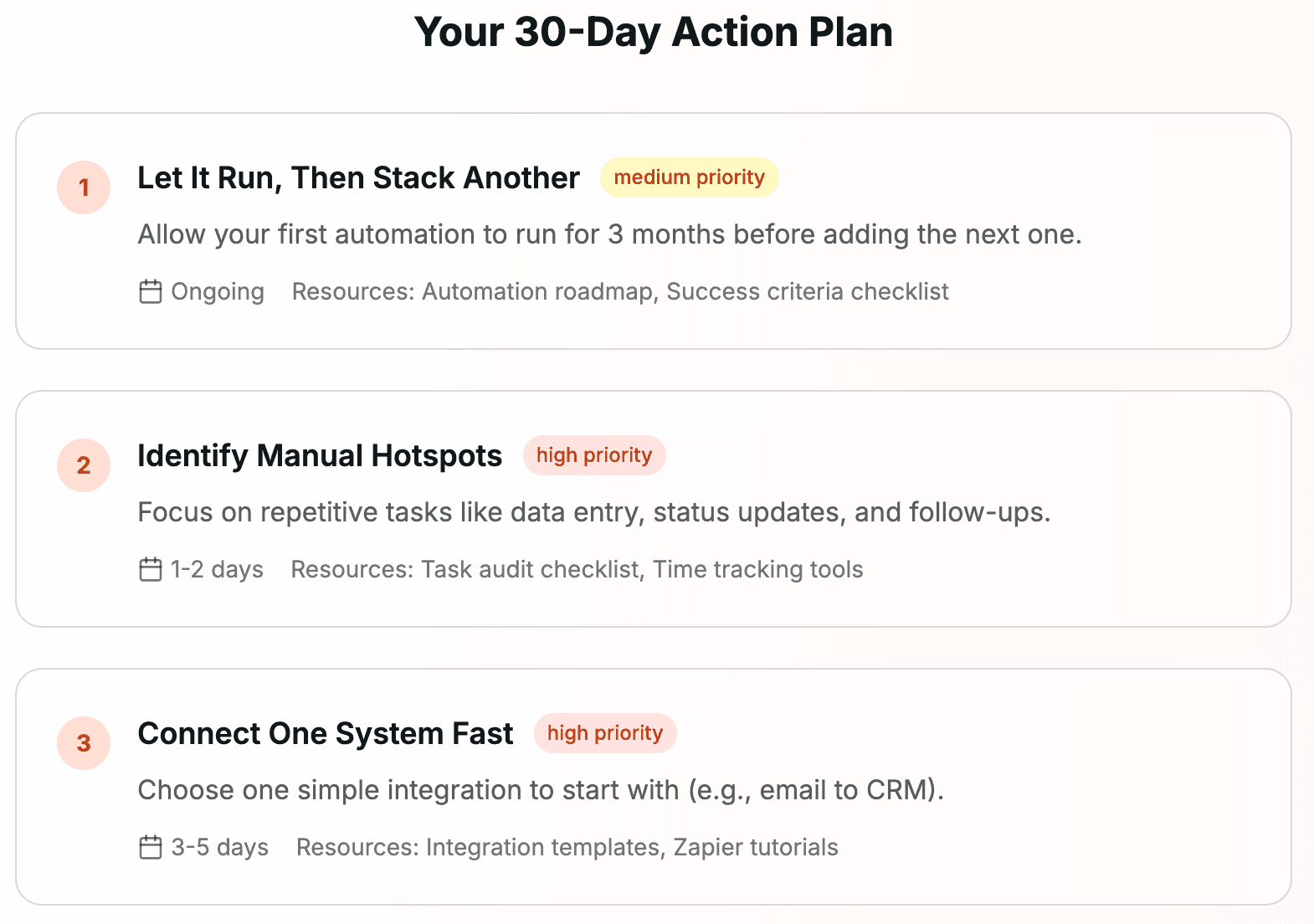Click the calendar icon beside 1-2 days
Viewport: 1314px width, 924px height.
pyautogui.click(x=150, y=569)
